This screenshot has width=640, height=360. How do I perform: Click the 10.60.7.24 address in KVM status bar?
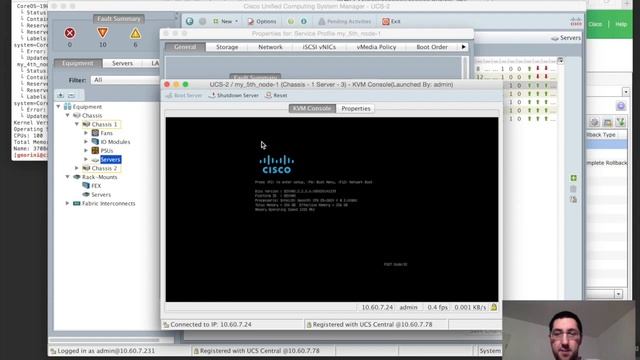(377, 307)
